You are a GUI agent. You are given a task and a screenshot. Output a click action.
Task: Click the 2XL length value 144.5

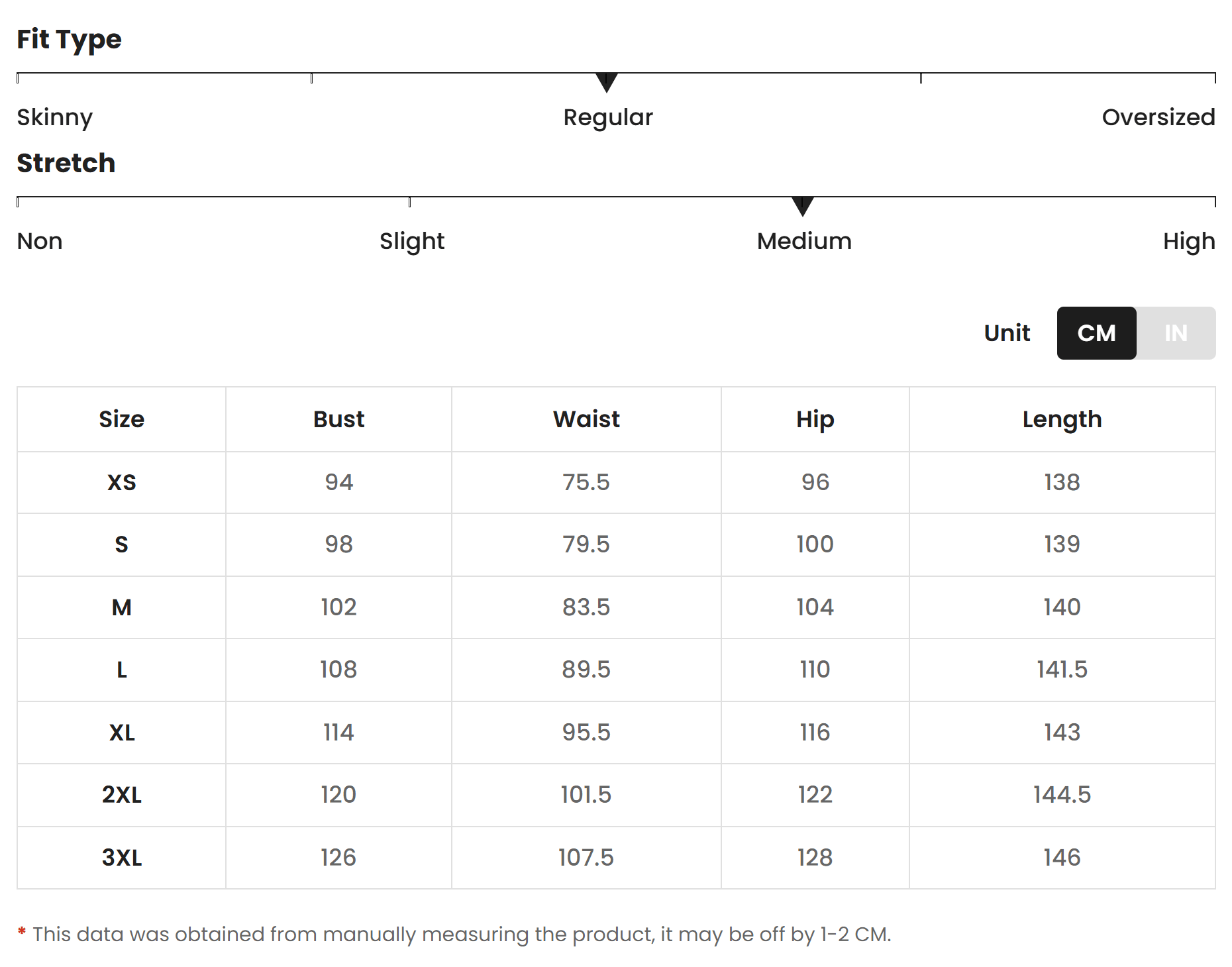click(x=1062, y=795)
